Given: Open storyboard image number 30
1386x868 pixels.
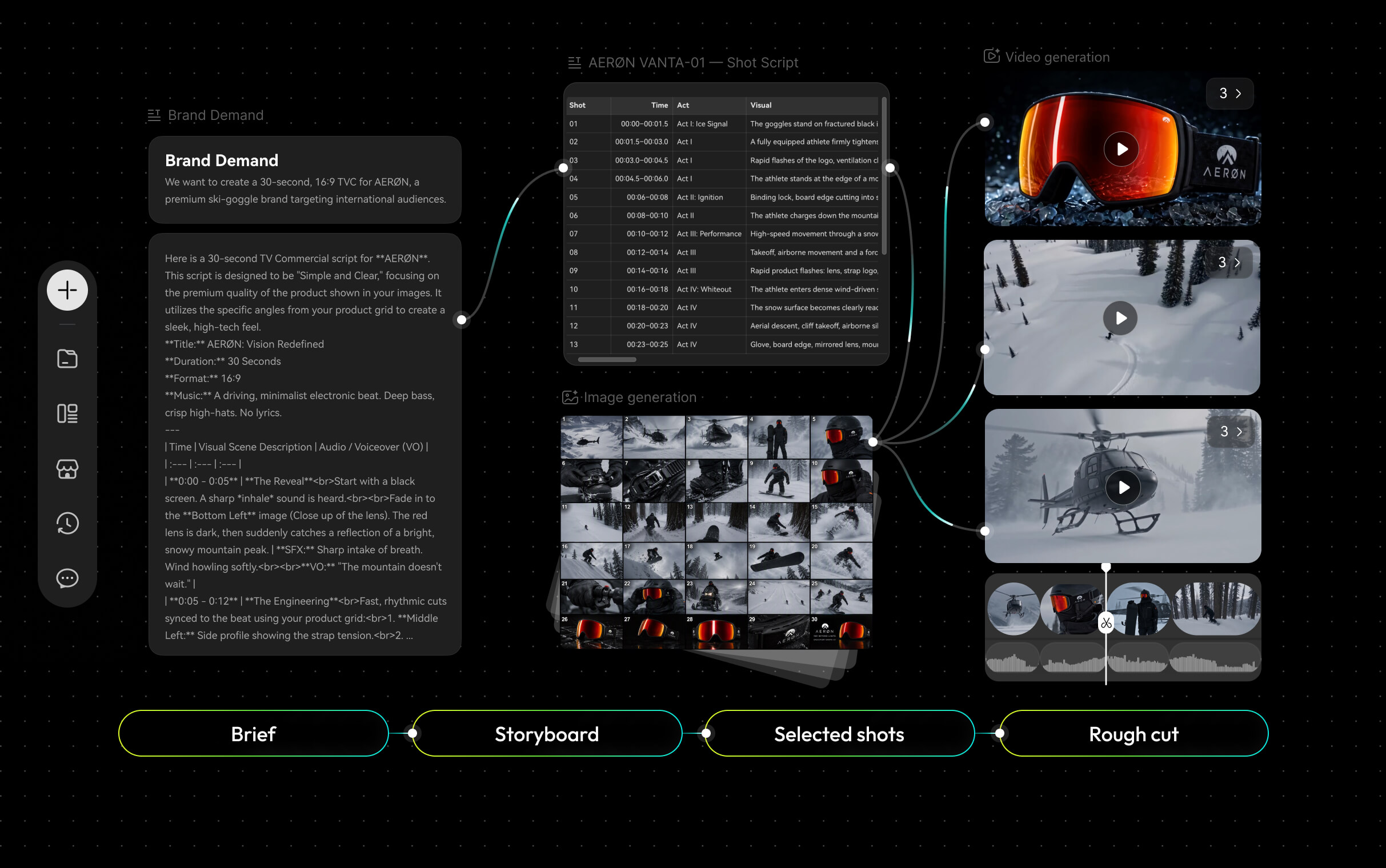Looking at the screenshot, I should click(841, 632).
